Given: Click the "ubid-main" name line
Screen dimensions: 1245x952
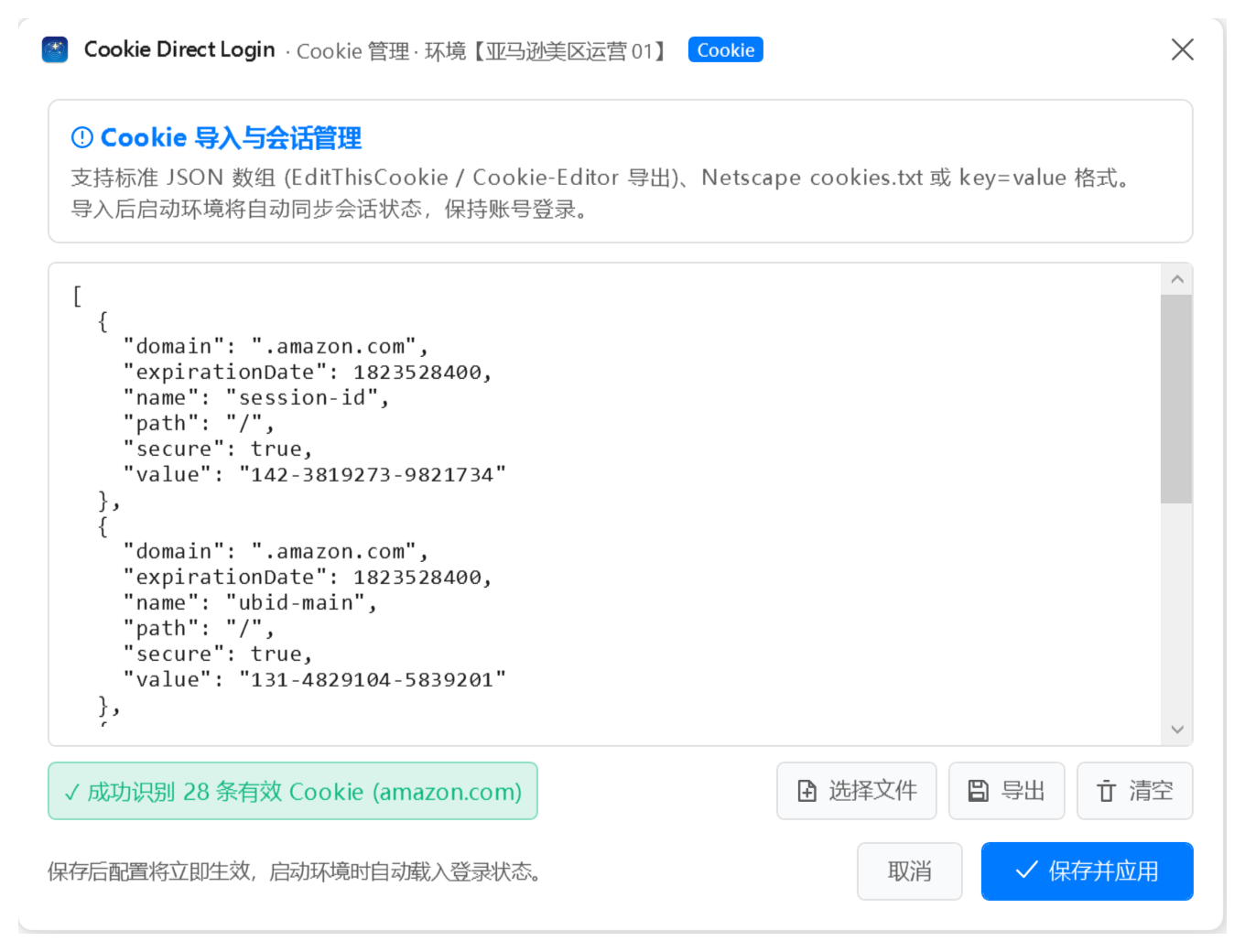Looking at the screenshot, I should pyautogui.click(x=250, y=603).
